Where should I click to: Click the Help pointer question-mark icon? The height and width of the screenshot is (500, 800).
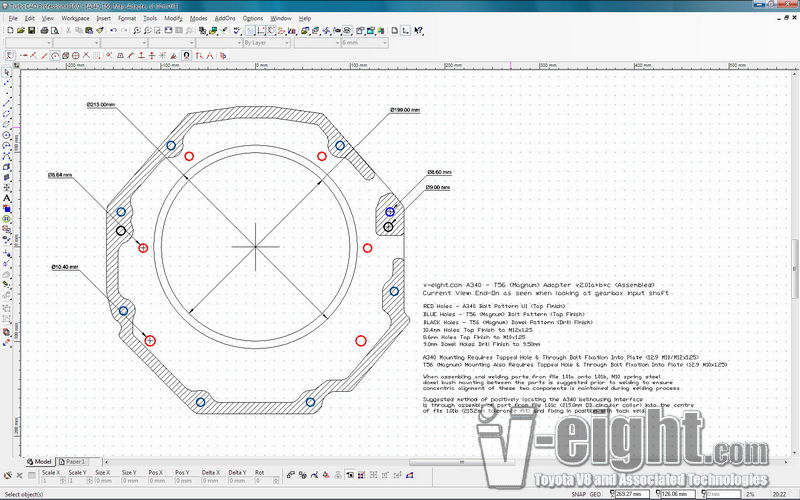(418, 31)
